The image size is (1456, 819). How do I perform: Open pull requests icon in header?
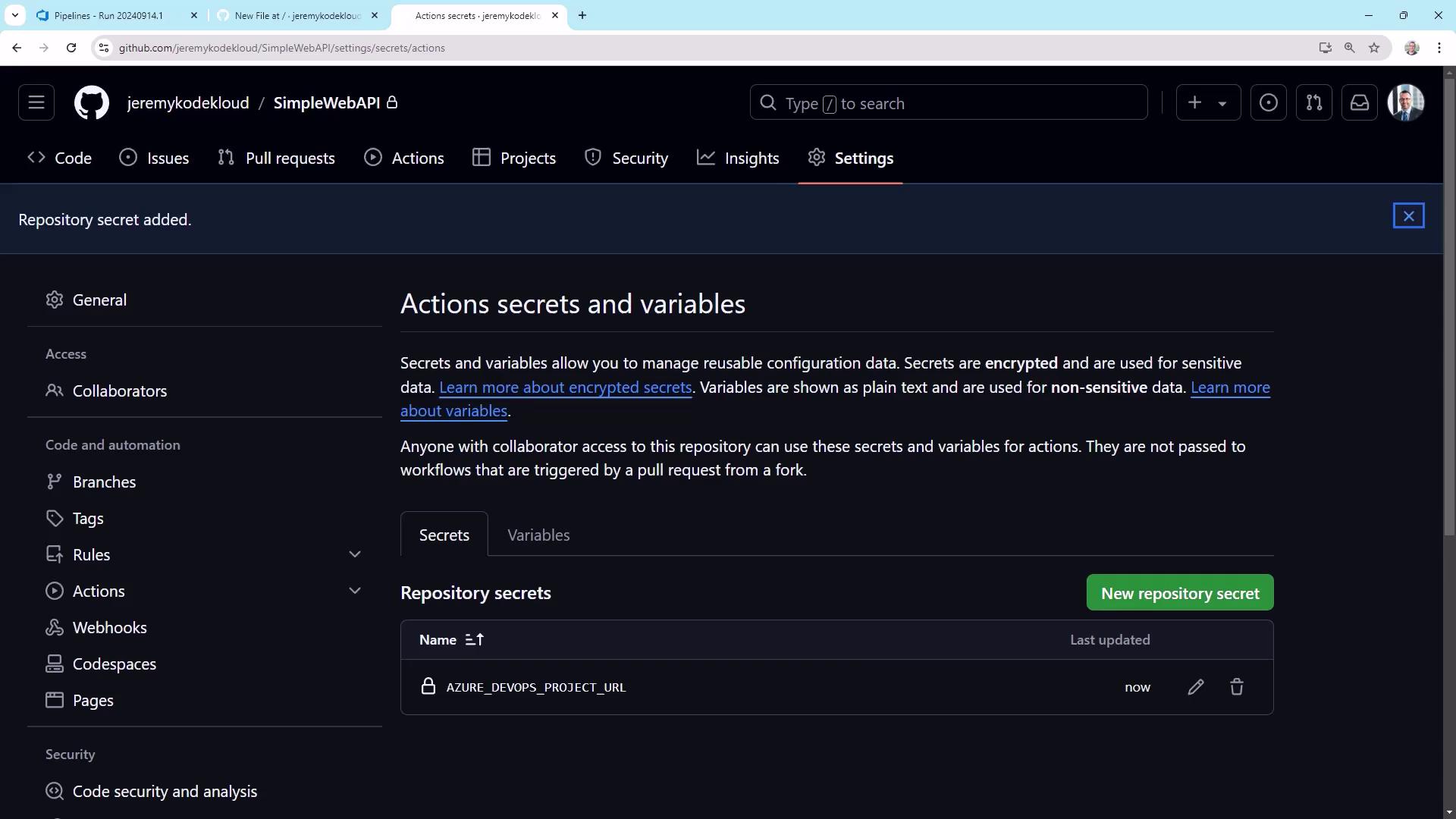point(1313,102)
